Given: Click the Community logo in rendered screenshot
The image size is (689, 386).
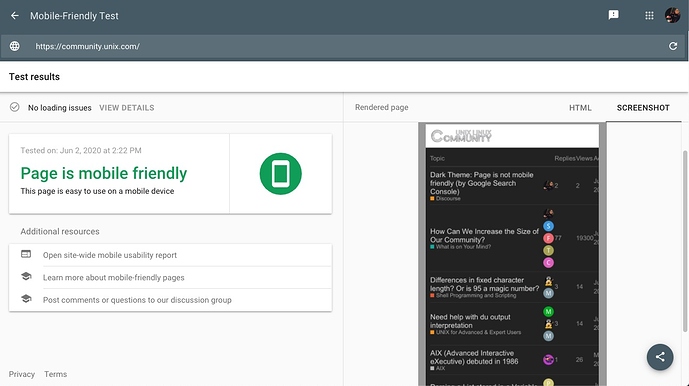Looking at the screenshot, I should coord(461,136).
